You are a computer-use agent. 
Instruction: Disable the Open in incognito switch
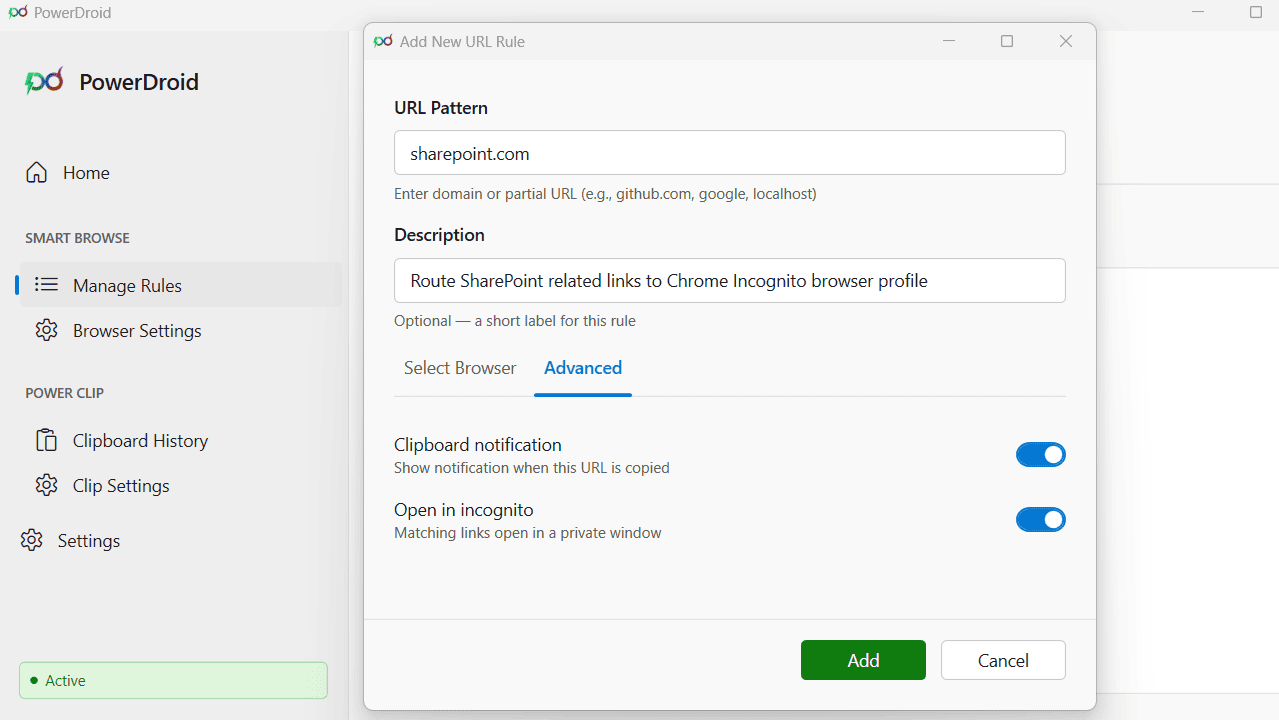pos(1041,520)
